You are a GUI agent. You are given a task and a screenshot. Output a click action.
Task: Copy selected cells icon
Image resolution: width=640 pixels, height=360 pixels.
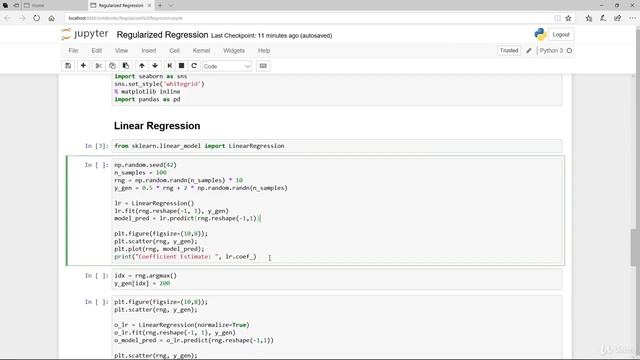(x=112, y=66)
